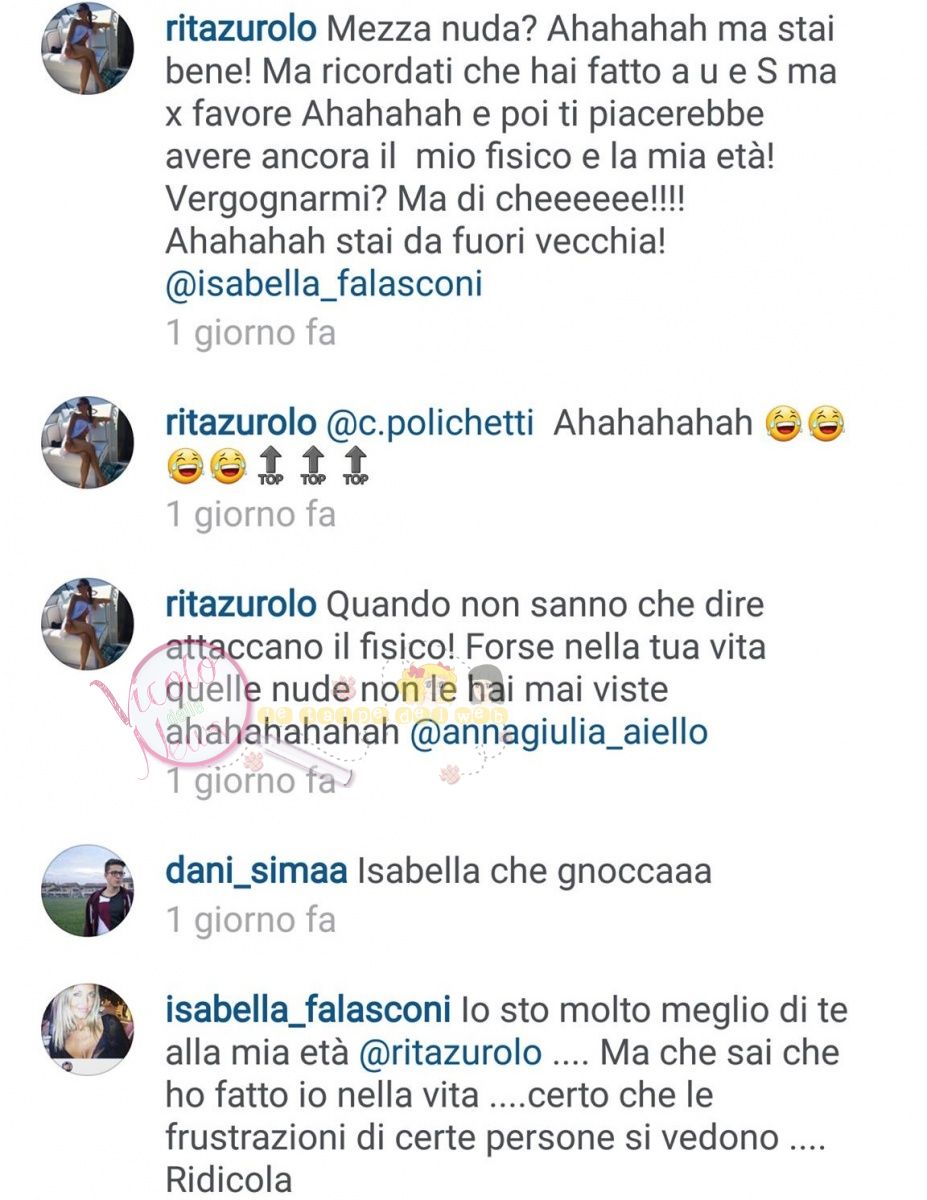927x1200 pixels.
Task: Open ritazurolo's avatar on the 'Quando non sanno' comment
Action: click(87, 623)
